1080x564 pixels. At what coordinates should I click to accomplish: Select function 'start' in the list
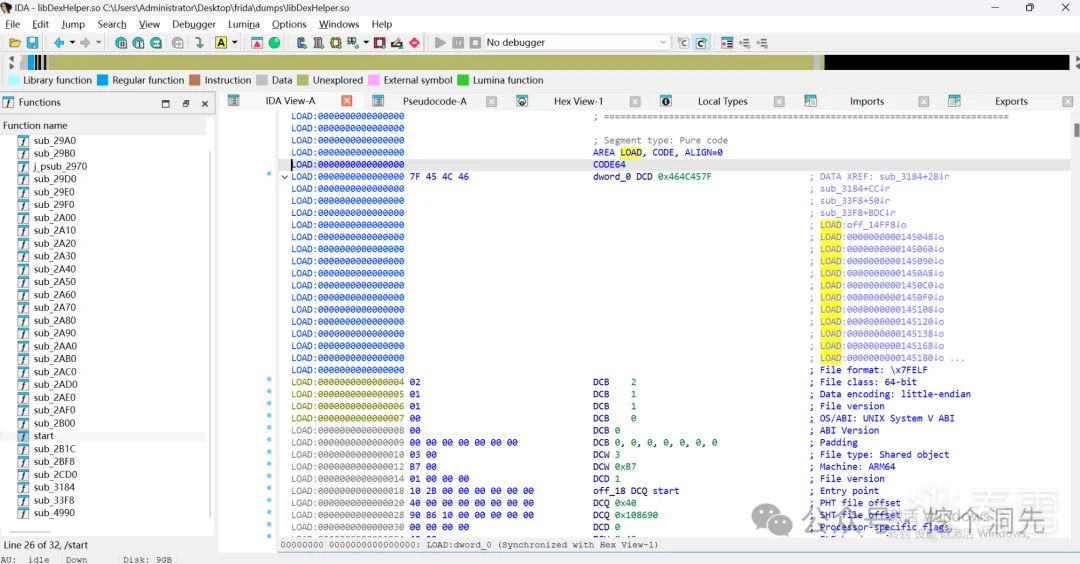point(43,436)
